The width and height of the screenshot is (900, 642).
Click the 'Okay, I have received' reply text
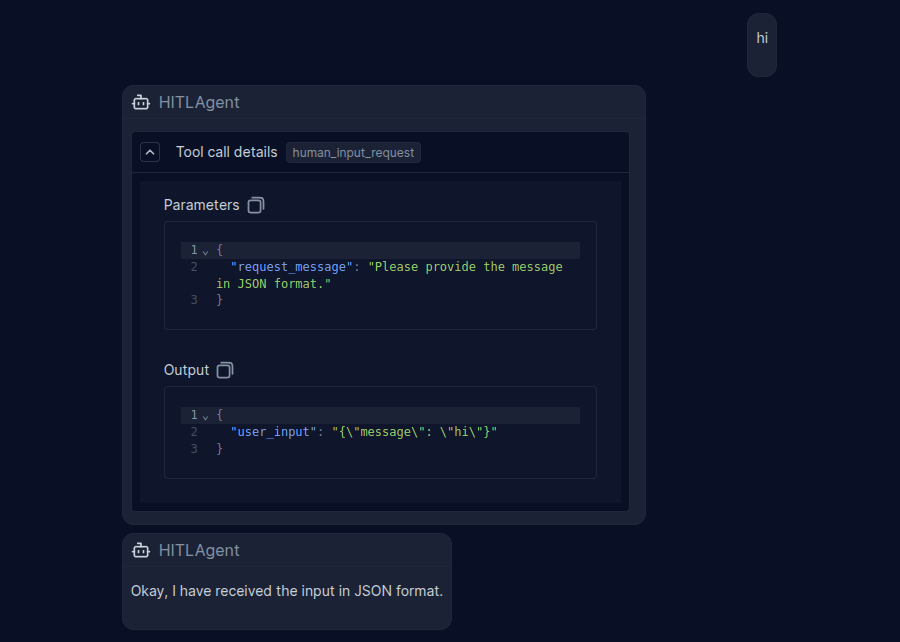(287, 591)
